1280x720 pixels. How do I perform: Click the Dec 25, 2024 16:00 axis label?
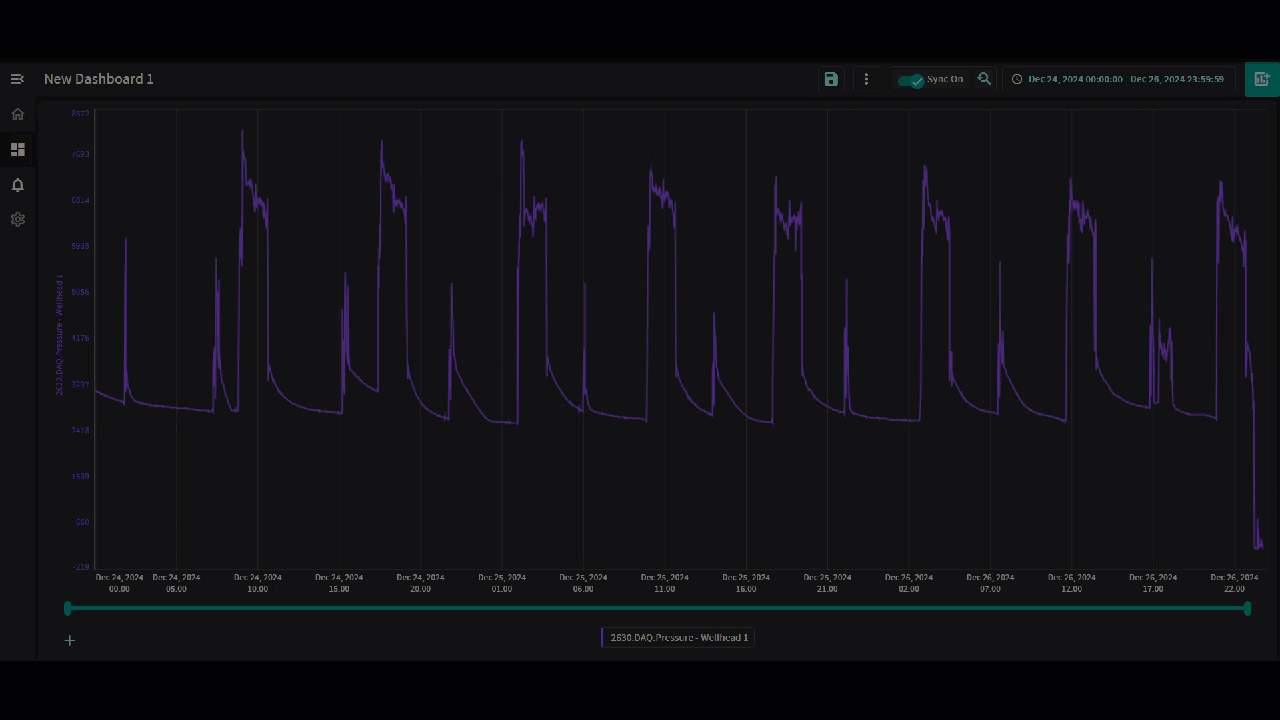tap(746, 583)
